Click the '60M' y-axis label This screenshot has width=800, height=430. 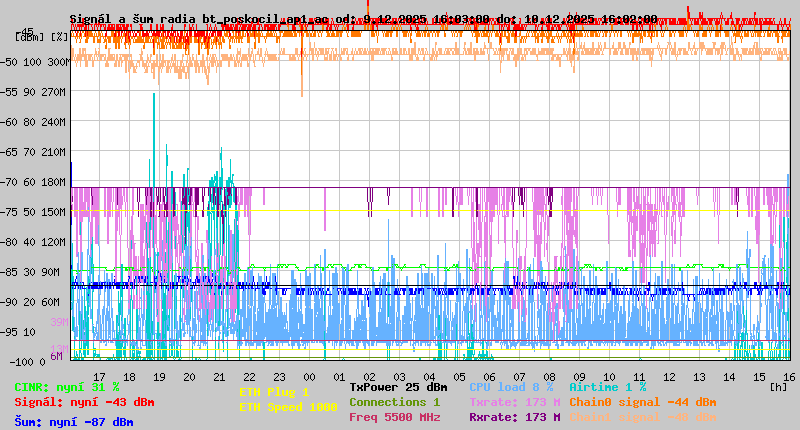tap(51, 302)
